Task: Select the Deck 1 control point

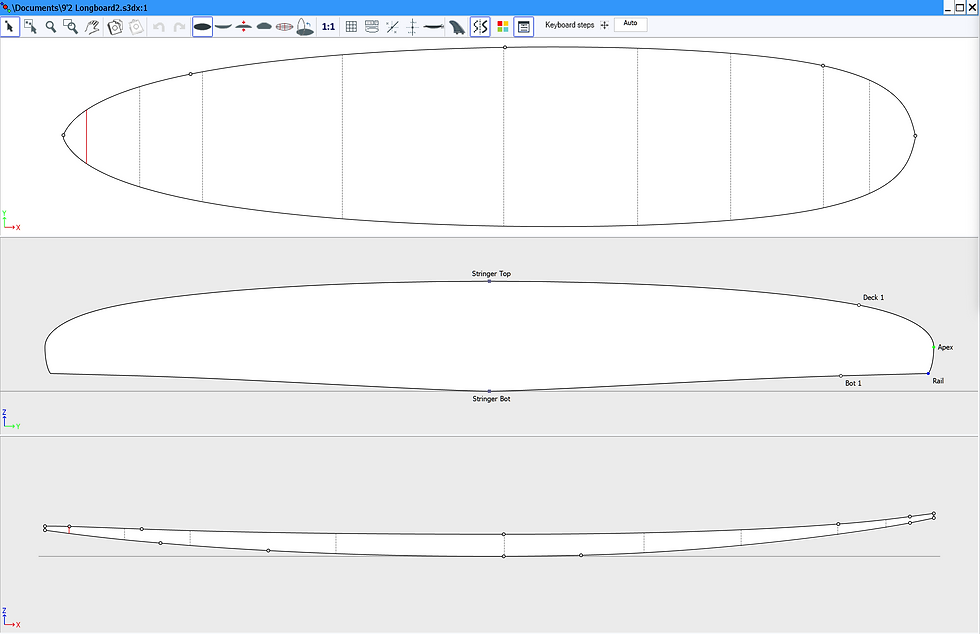Action: [x=859, y=305]
